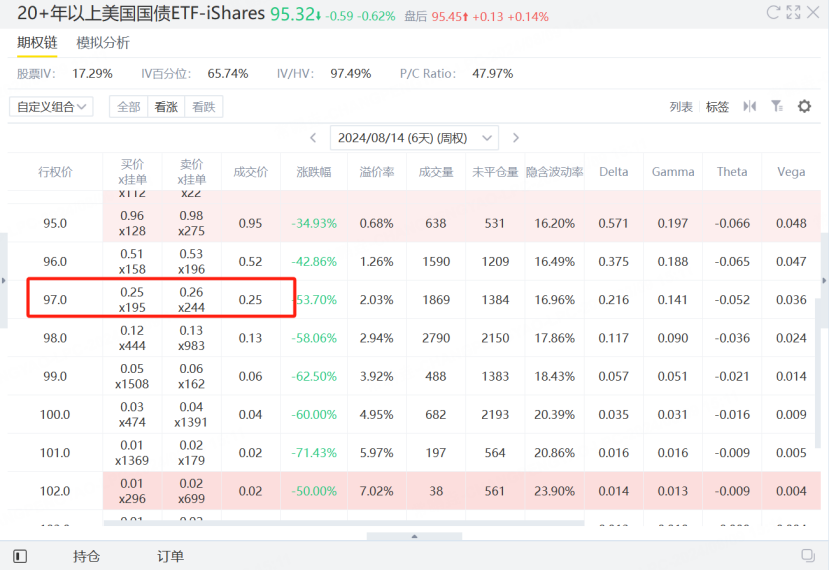
Task: Switch to the 期权链 tab
Action: point(37,43)
